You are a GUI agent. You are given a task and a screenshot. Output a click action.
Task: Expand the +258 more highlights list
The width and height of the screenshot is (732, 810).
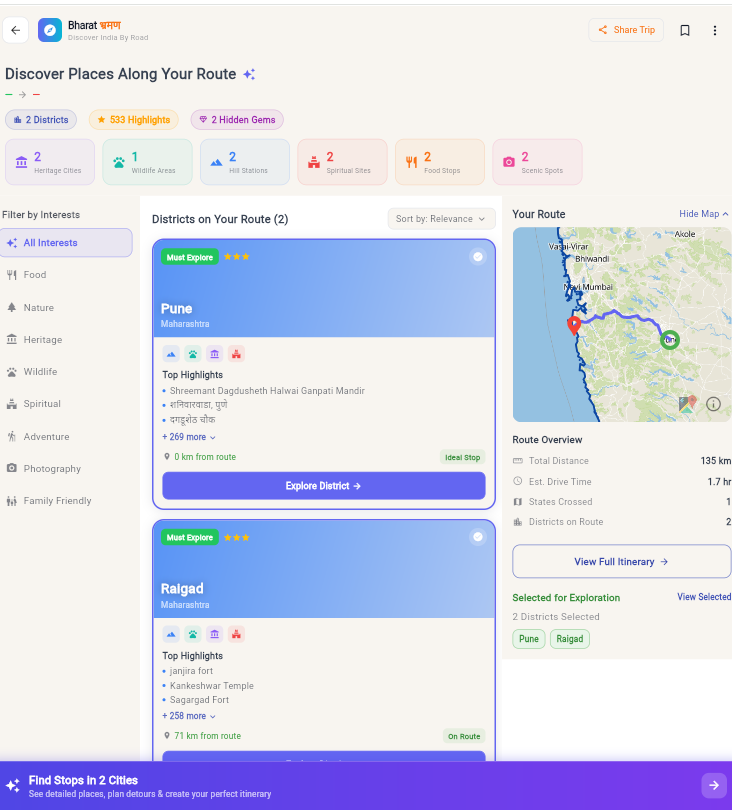189,716
